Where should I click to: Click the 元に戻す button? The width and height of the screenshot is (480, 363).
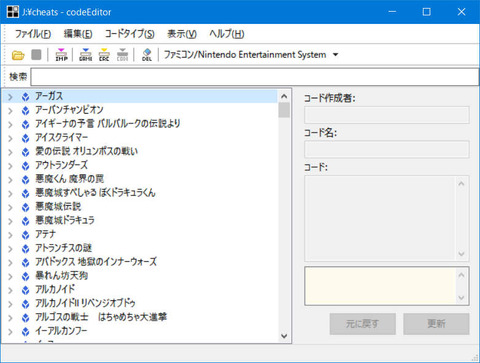pyautogui.click(x=363, y=324)
